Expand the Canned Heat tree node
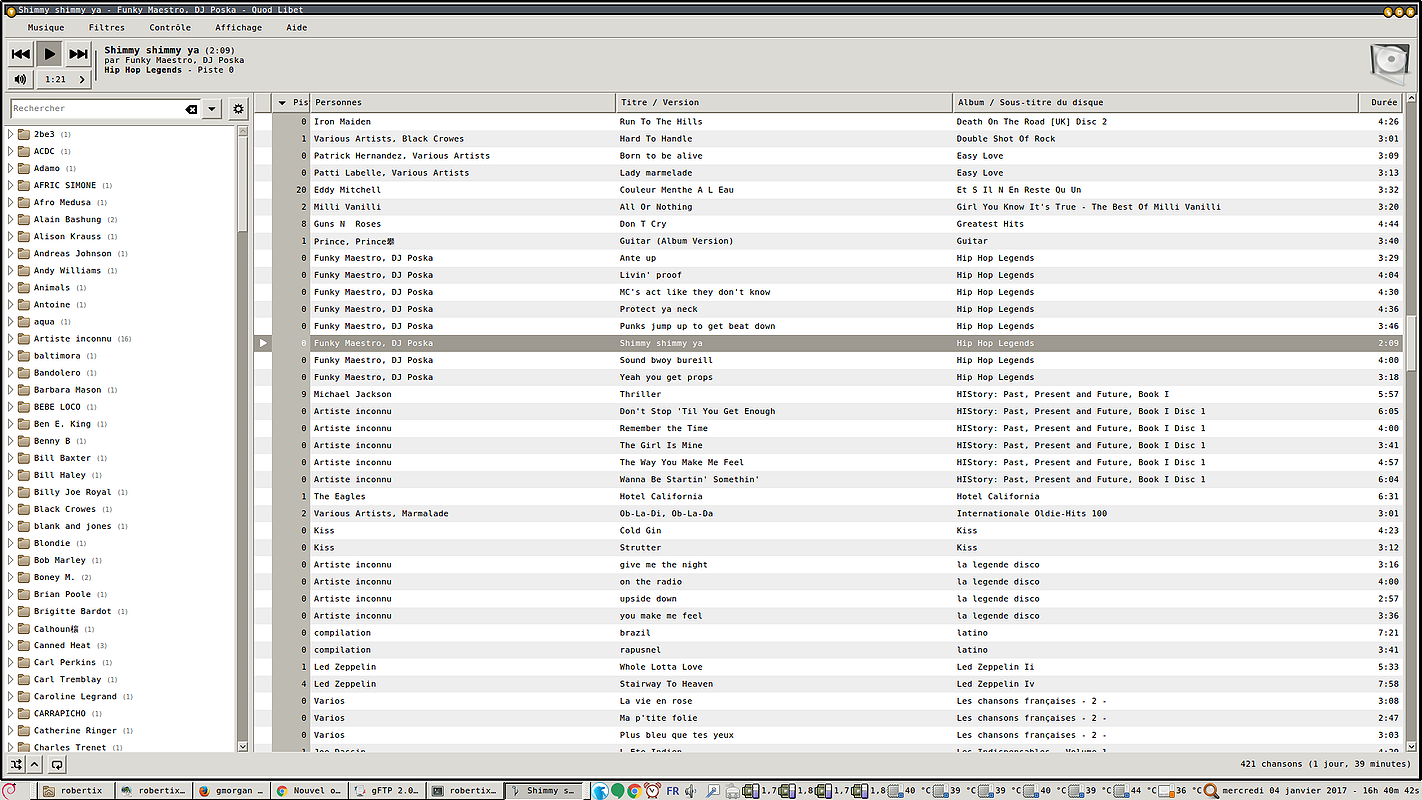Viewport: 1422px width, 800px height. [x=11, y=645]
